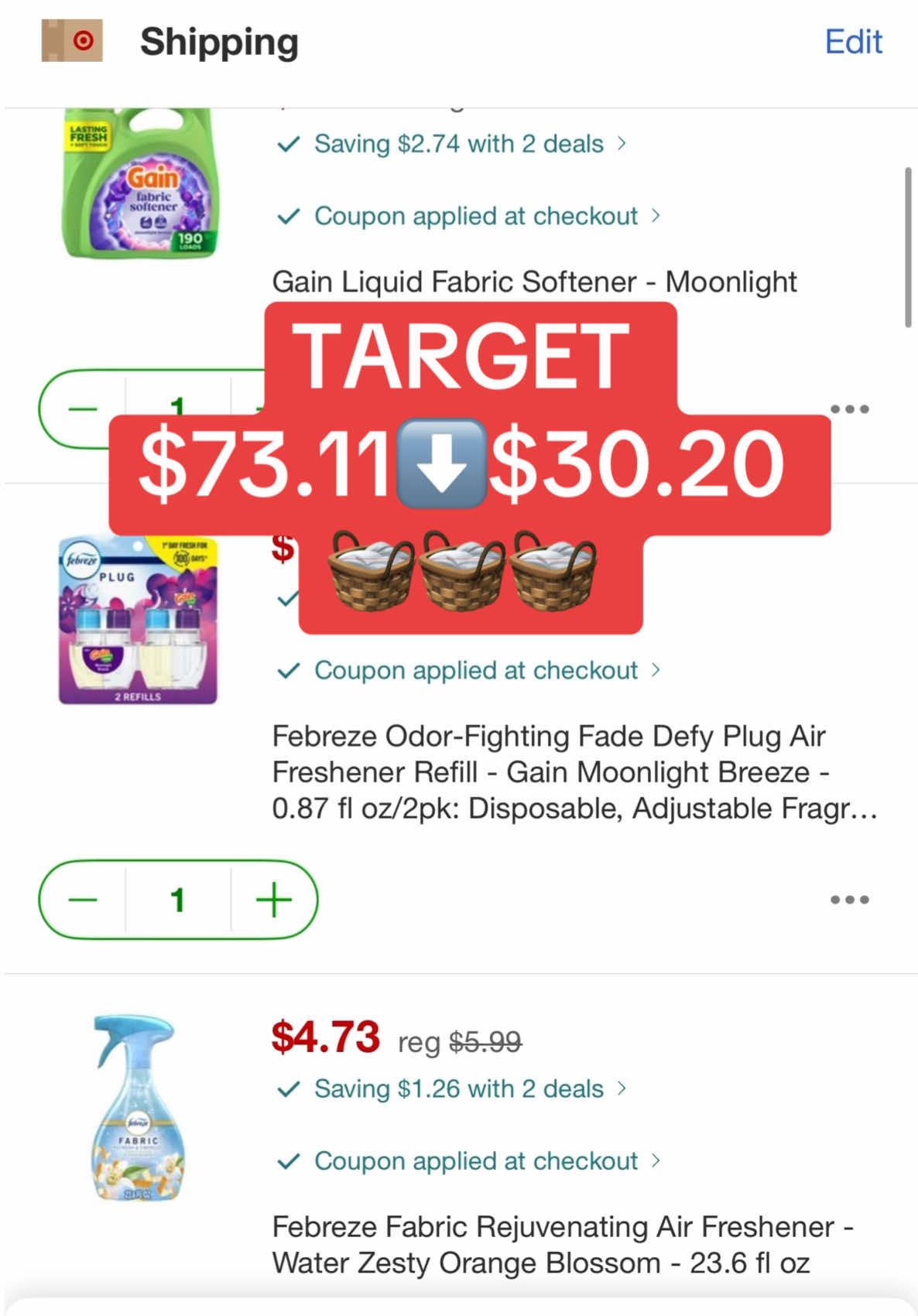This screenshot has width=918, height=1316.
Task: Open Febreze Plug more options dots
Action: coord(849,899)
